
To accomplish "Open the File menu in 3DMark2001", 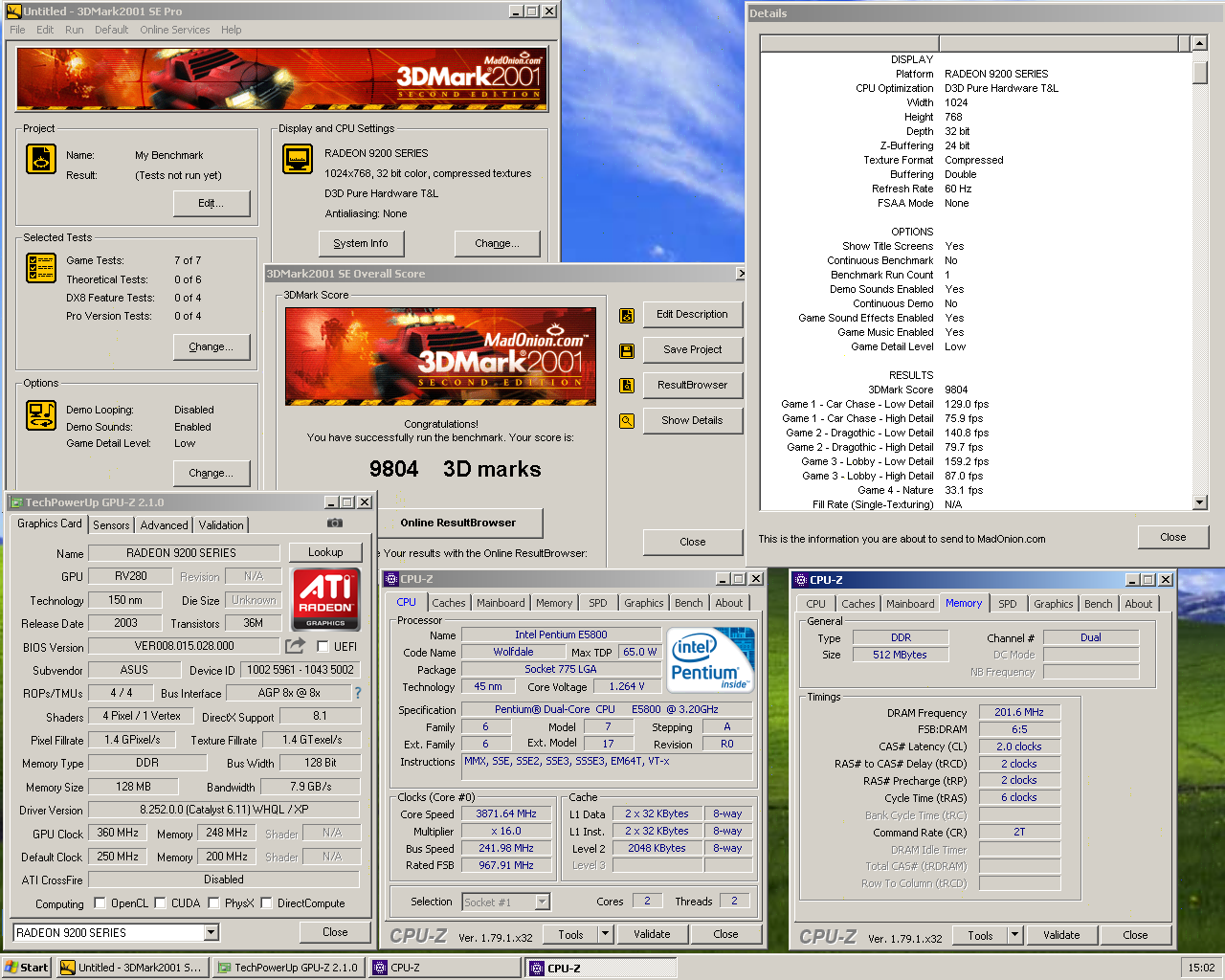I will (x=17, y=30).
